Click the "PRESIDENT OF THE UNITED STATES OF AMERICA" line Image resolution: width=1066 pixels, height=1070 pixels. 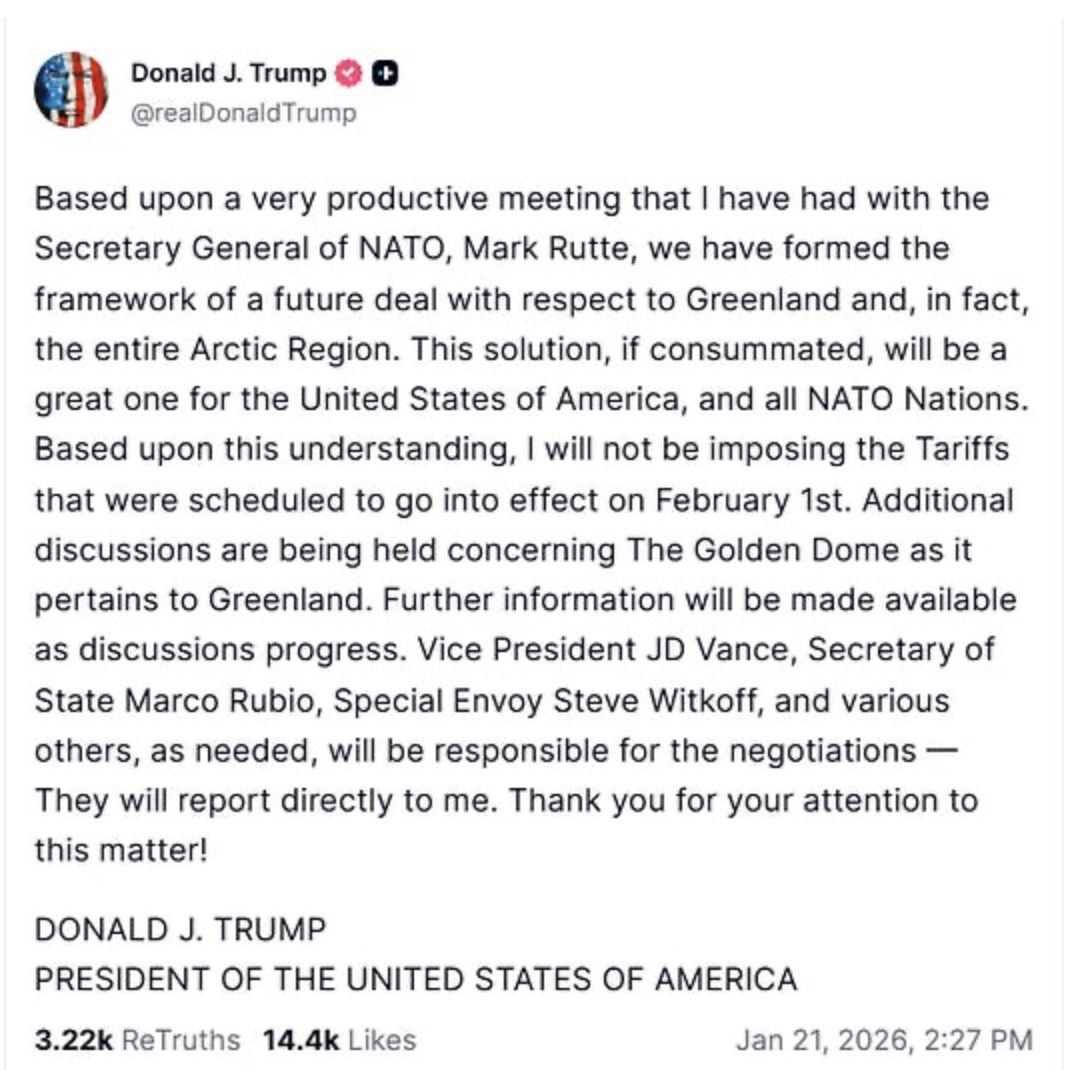pyautogui.click(x=416, y=978)
